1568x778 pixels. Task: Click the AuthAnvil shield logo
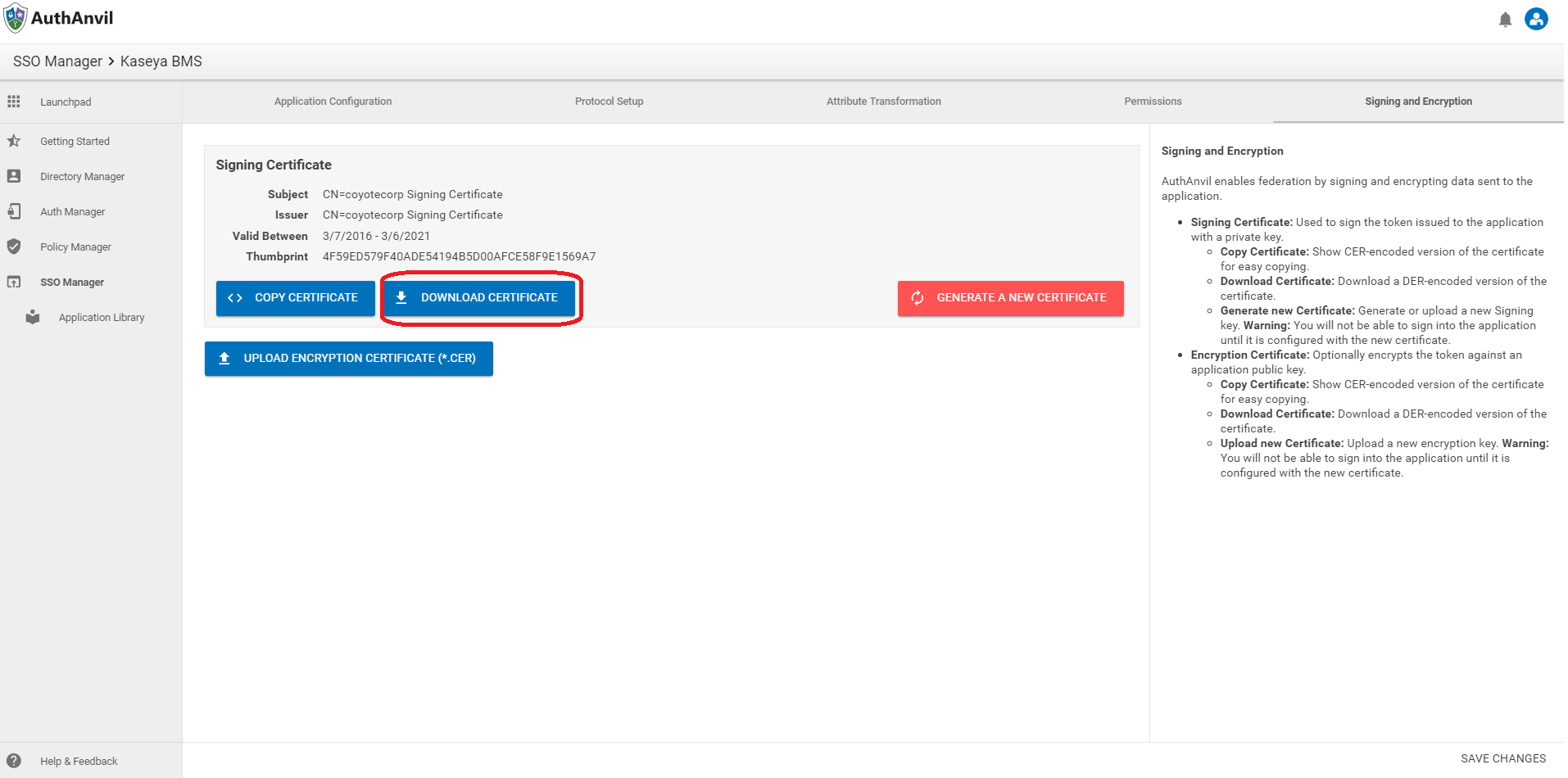(15, 18)
